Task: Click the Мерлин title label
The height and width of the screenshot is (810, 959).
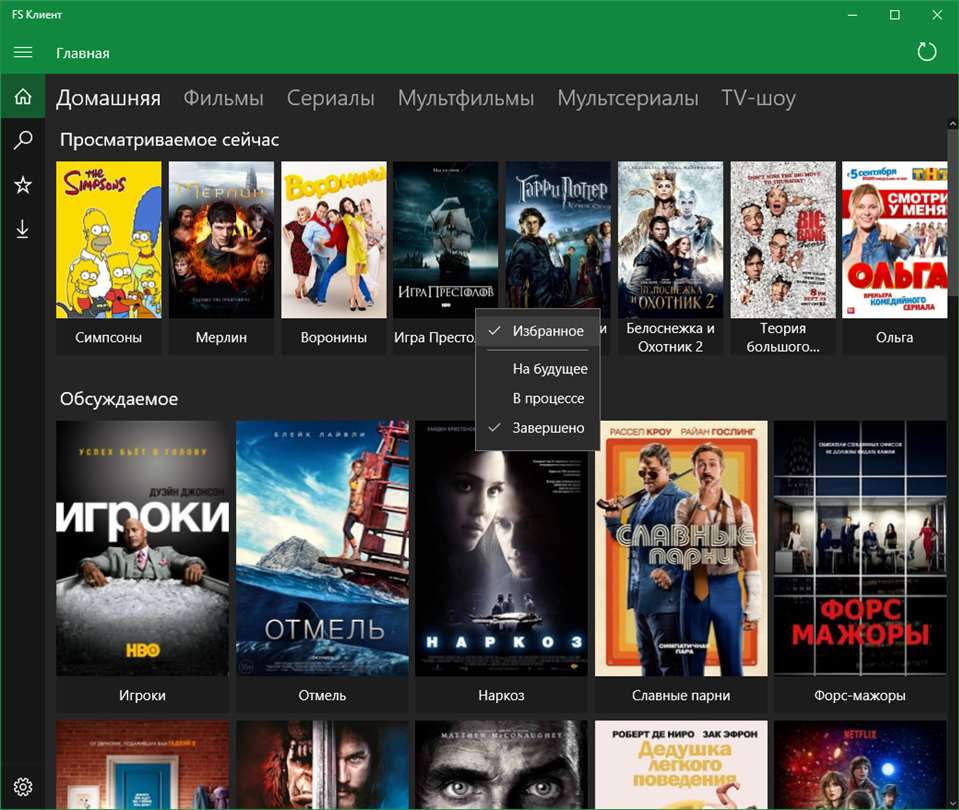Action: click(x=221, y=338)
